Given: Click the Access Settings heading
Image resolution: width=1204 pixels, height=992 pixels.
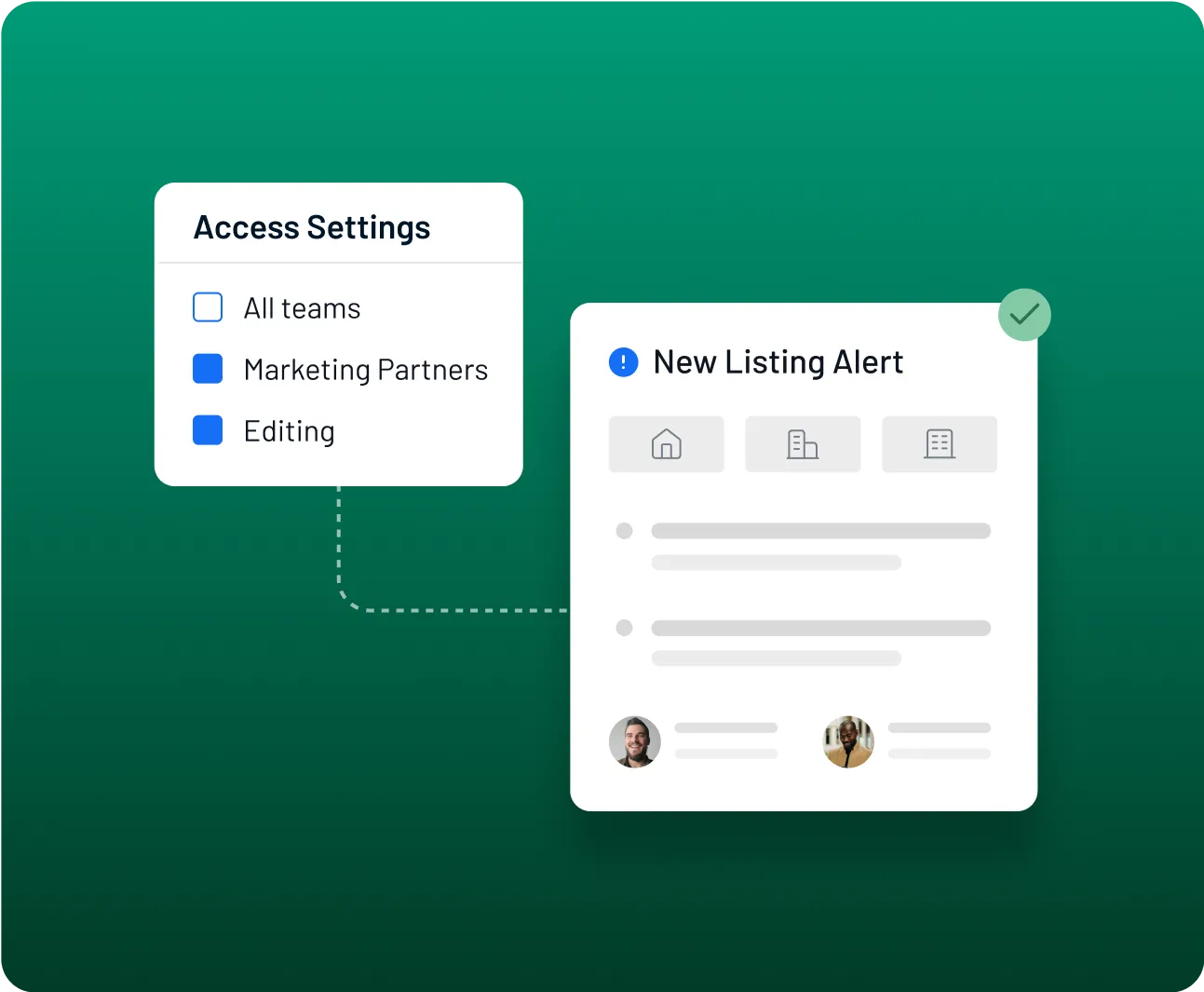Looking at the screenshot, I should (312, 228).
